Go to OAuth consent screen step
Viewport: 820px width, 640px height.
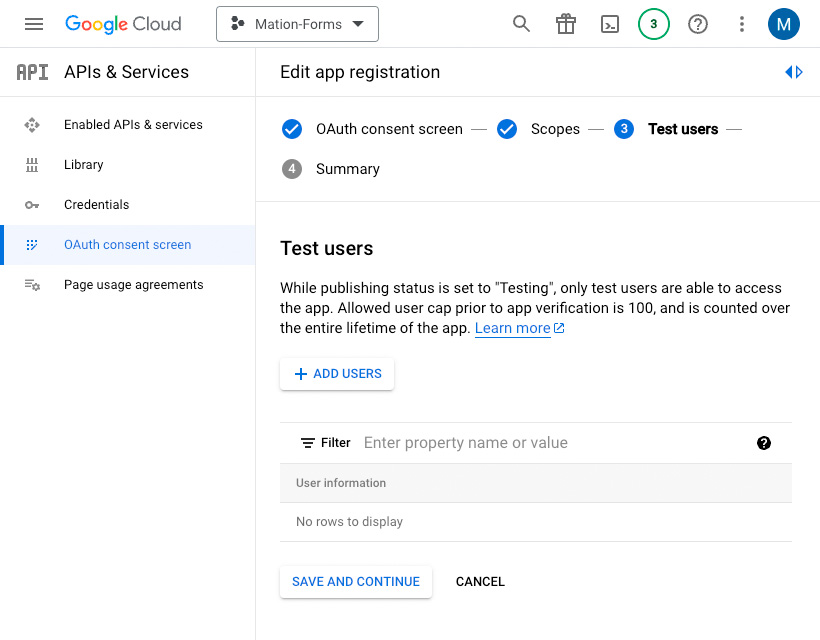pyautogui.click(x=389, y=129)
